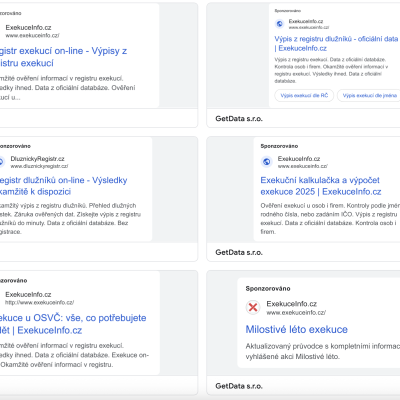Screen dimensions: 400x400
Task: Click ExekuceInfo.cz site name in the Milostivé léto ad
Action: [x=292, y=304]
